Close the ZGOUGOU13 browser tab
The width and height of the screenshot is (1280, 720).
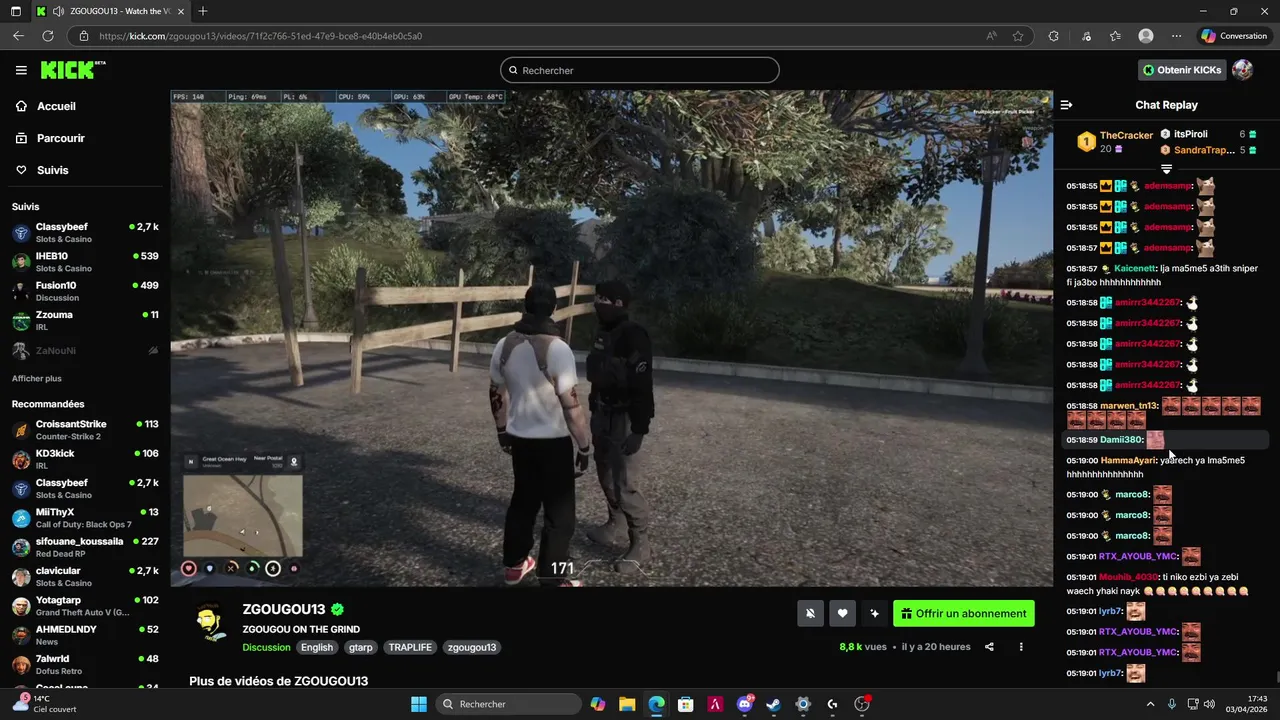point(181,11)
